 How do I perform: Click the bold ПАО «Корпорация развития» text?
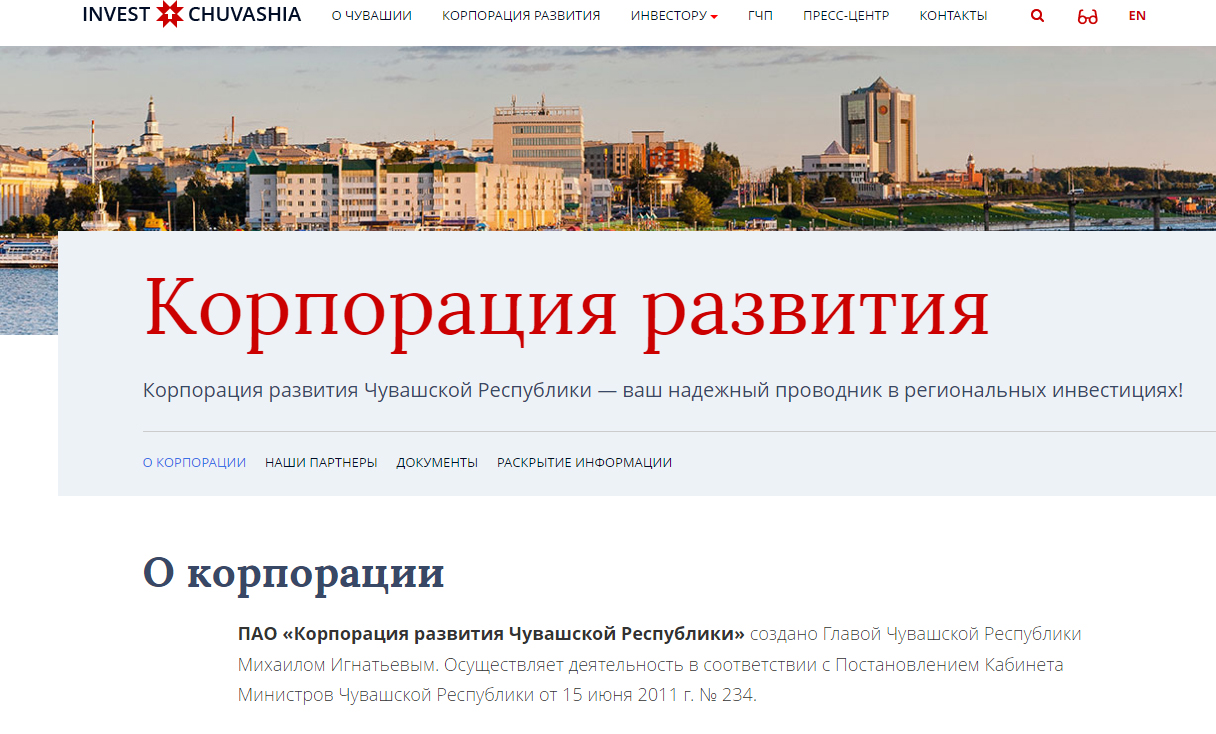(492, 634)
